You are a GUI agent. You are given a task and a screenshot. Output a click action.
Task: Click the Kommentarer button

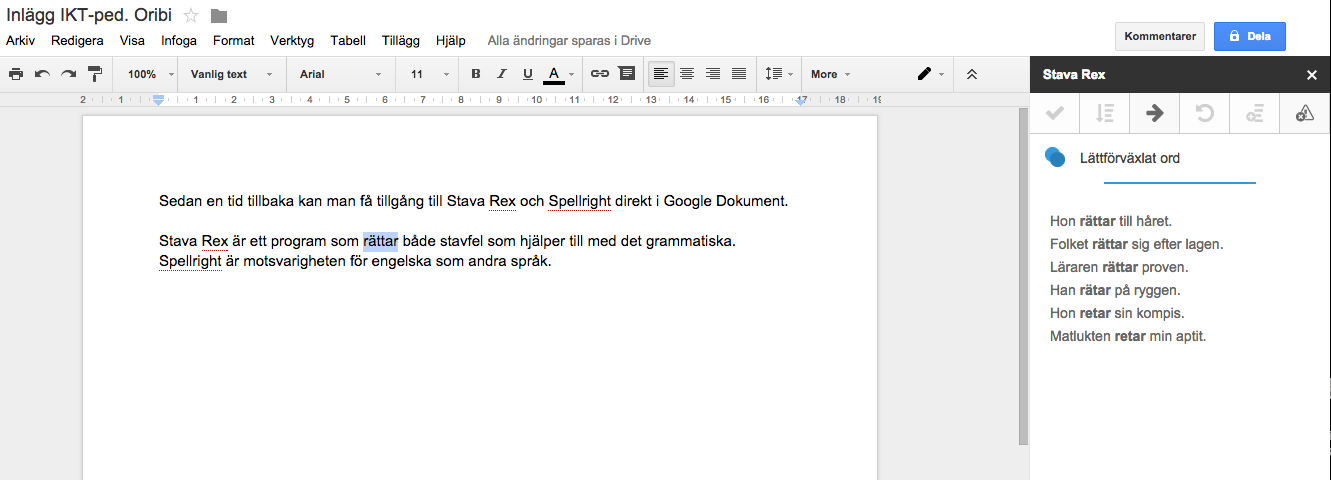(x=1160, y=36)
